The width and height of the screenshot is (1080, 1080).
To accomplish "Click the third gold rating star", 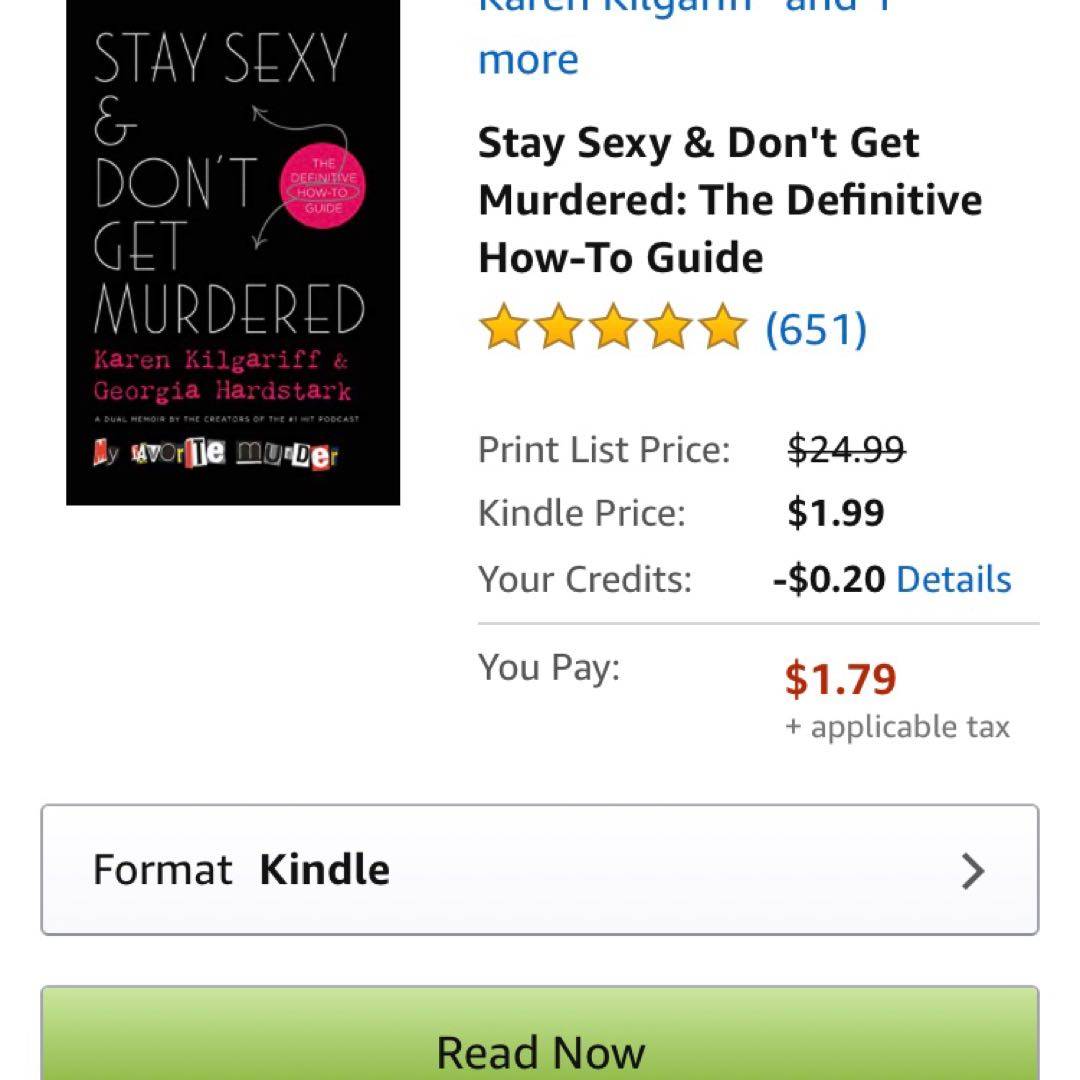I will coord(614,326).
